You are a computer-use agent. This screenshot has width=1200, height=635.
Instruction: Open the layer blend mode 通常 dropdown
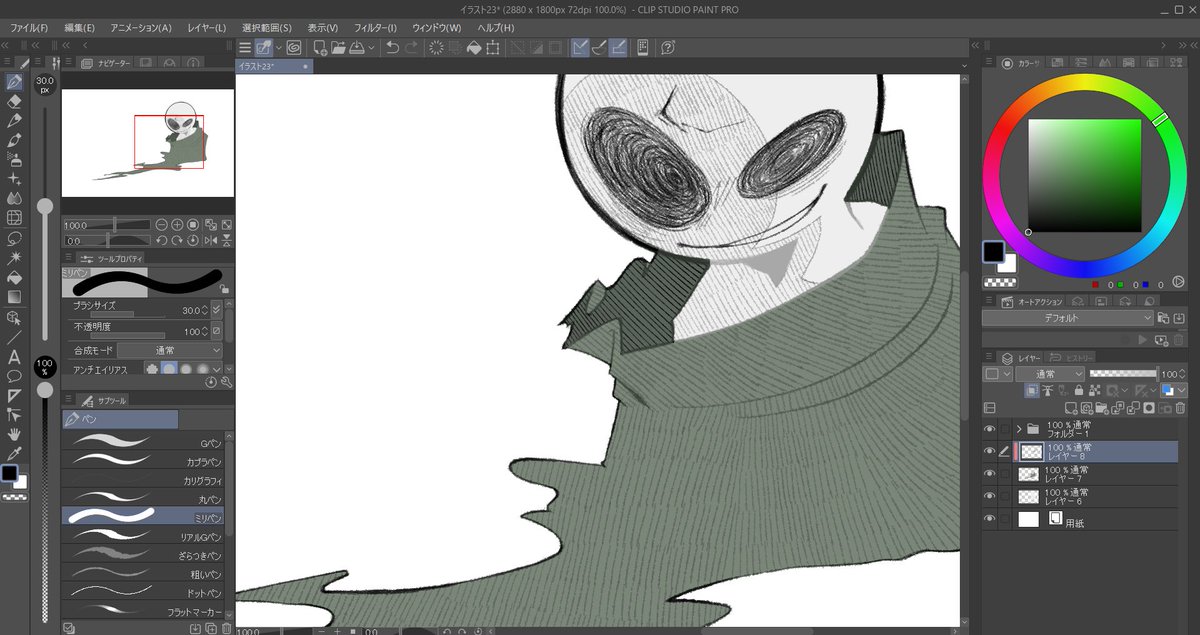click(x=1050, y=374)
